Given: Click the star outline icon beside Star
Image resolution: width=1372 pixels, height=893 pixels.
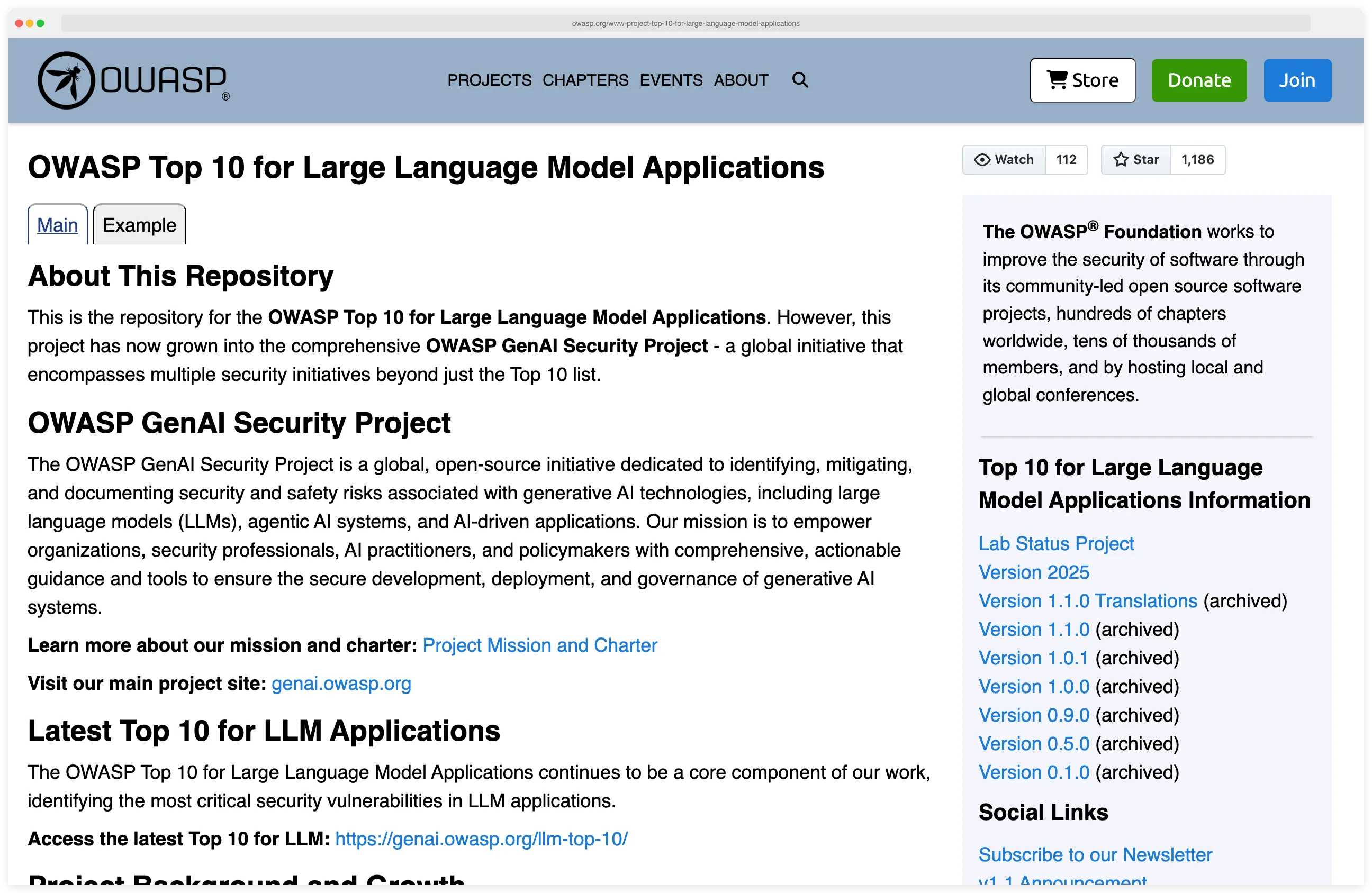Looking at the screenshot, I should coord(1121,160).
